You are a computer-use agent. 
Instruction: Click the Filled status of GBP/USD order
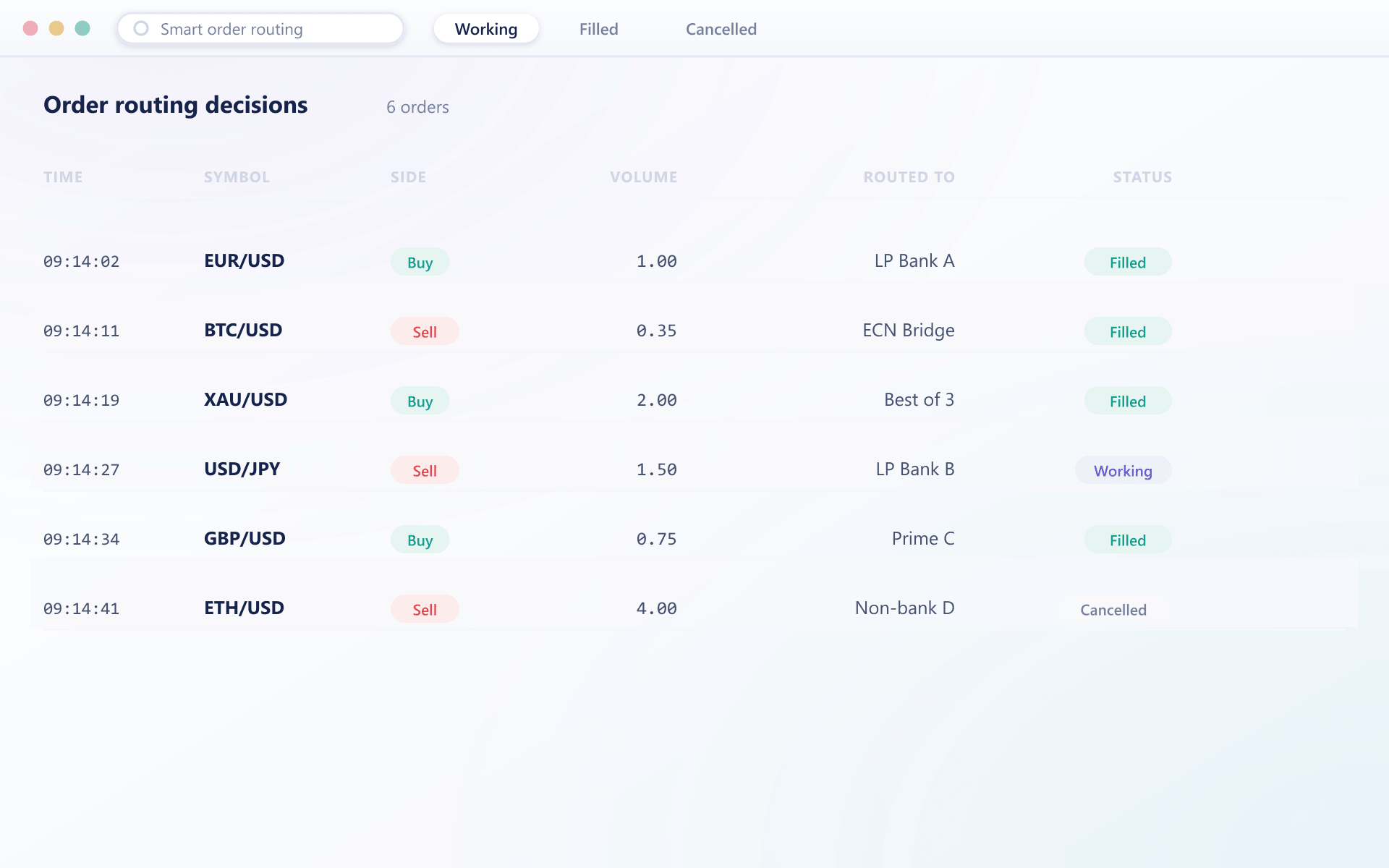[1128, 540]
